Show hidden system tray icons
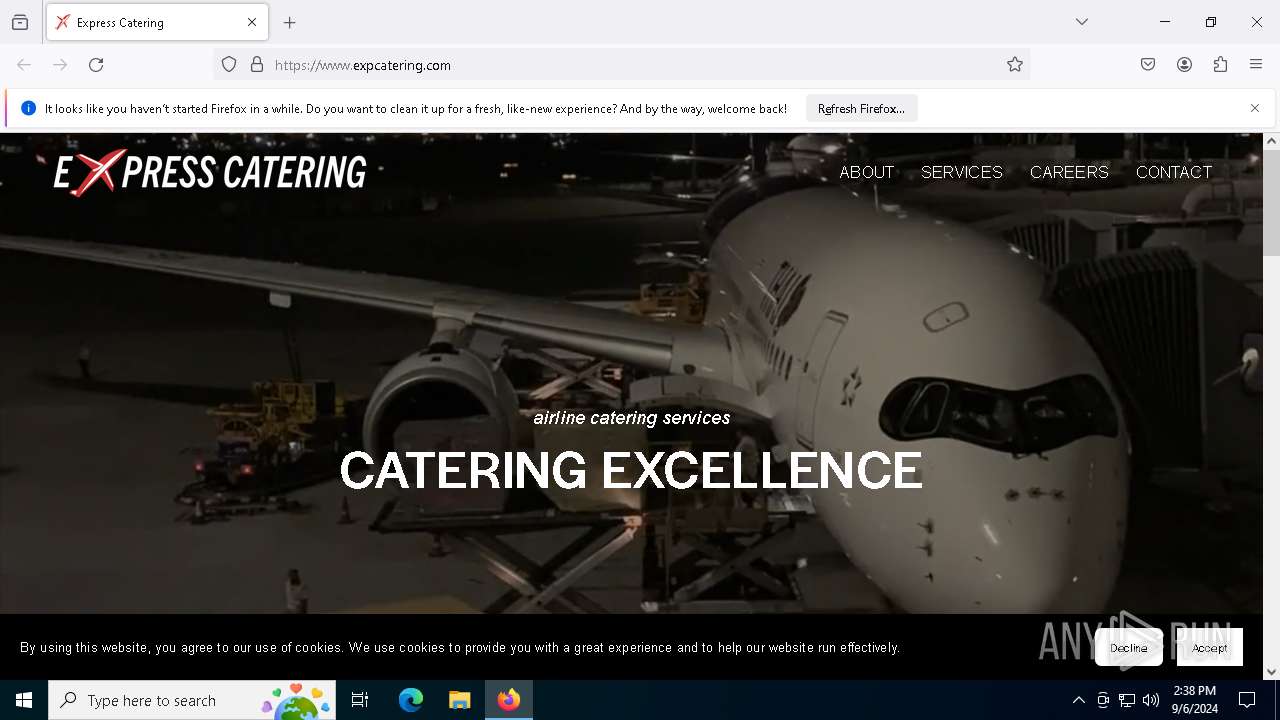Viewport: 1280px width, 720px height. [1078, 700]
